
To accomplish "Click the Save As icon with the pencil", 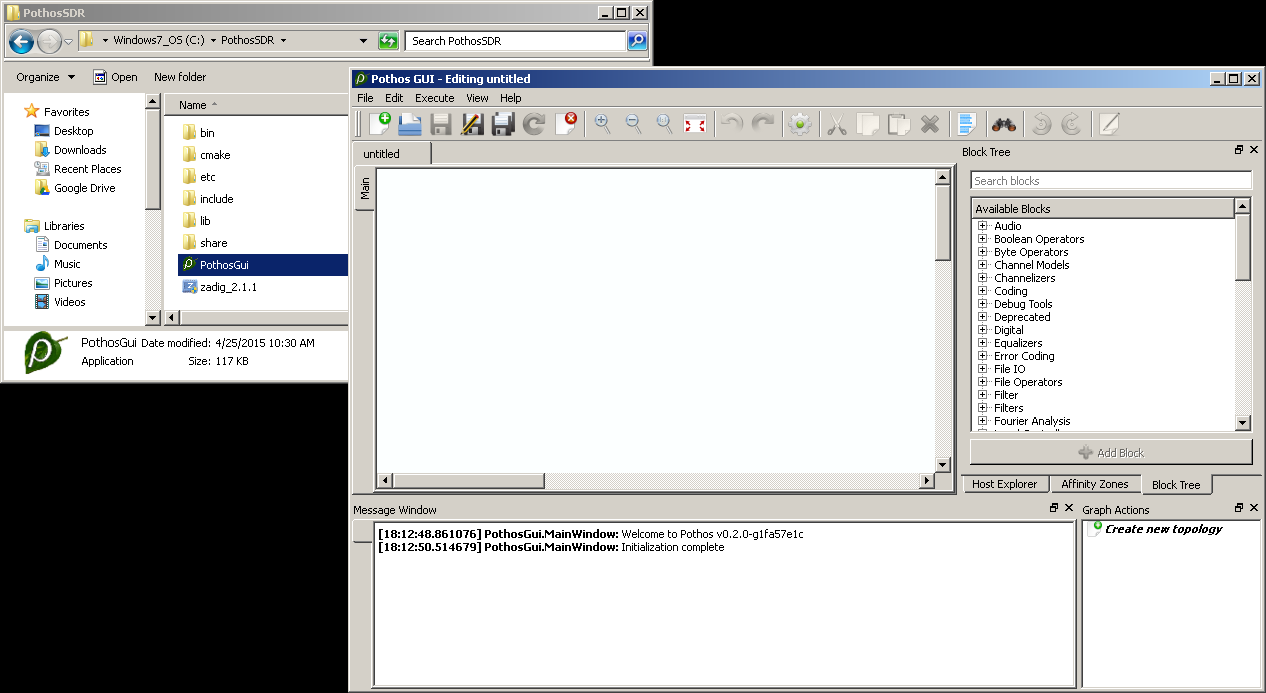I will tap(473, 124).
